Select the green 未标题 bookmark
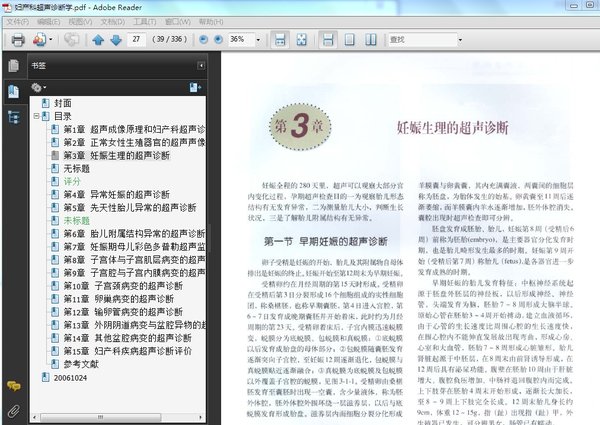 click(x=77, y=220)
